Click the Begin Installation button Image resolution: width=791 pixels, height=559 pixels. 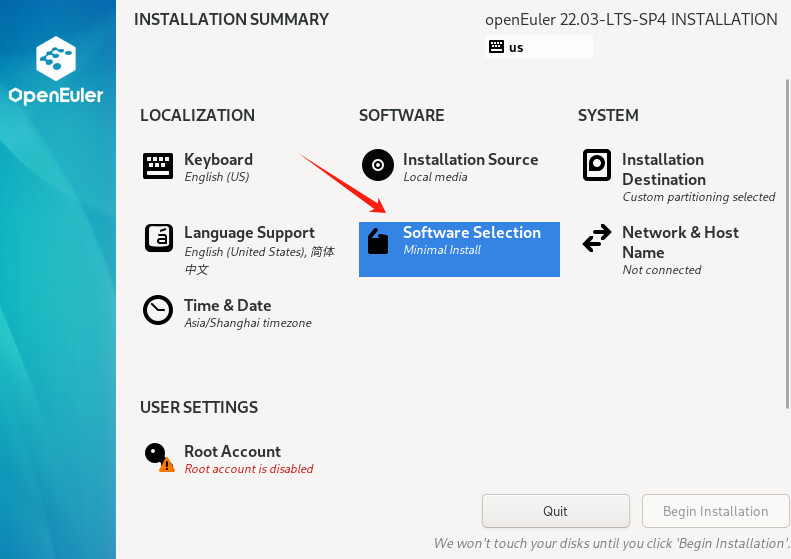[715, 511]
